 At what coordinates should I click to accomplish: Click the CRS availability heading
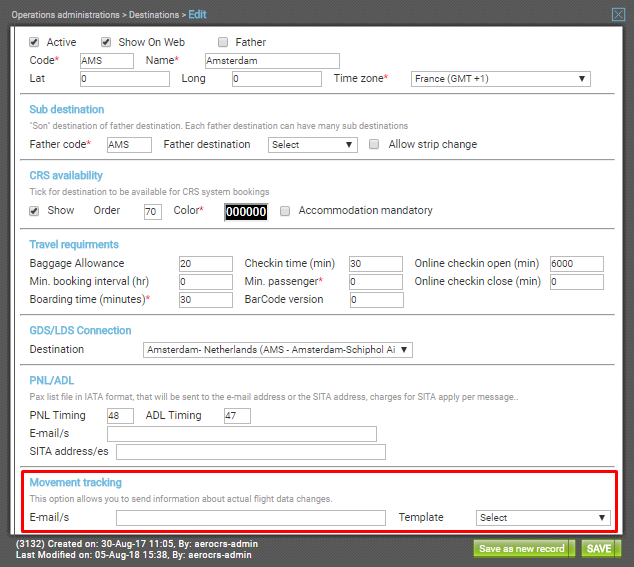pyautogui.click(x=66, y=176)
